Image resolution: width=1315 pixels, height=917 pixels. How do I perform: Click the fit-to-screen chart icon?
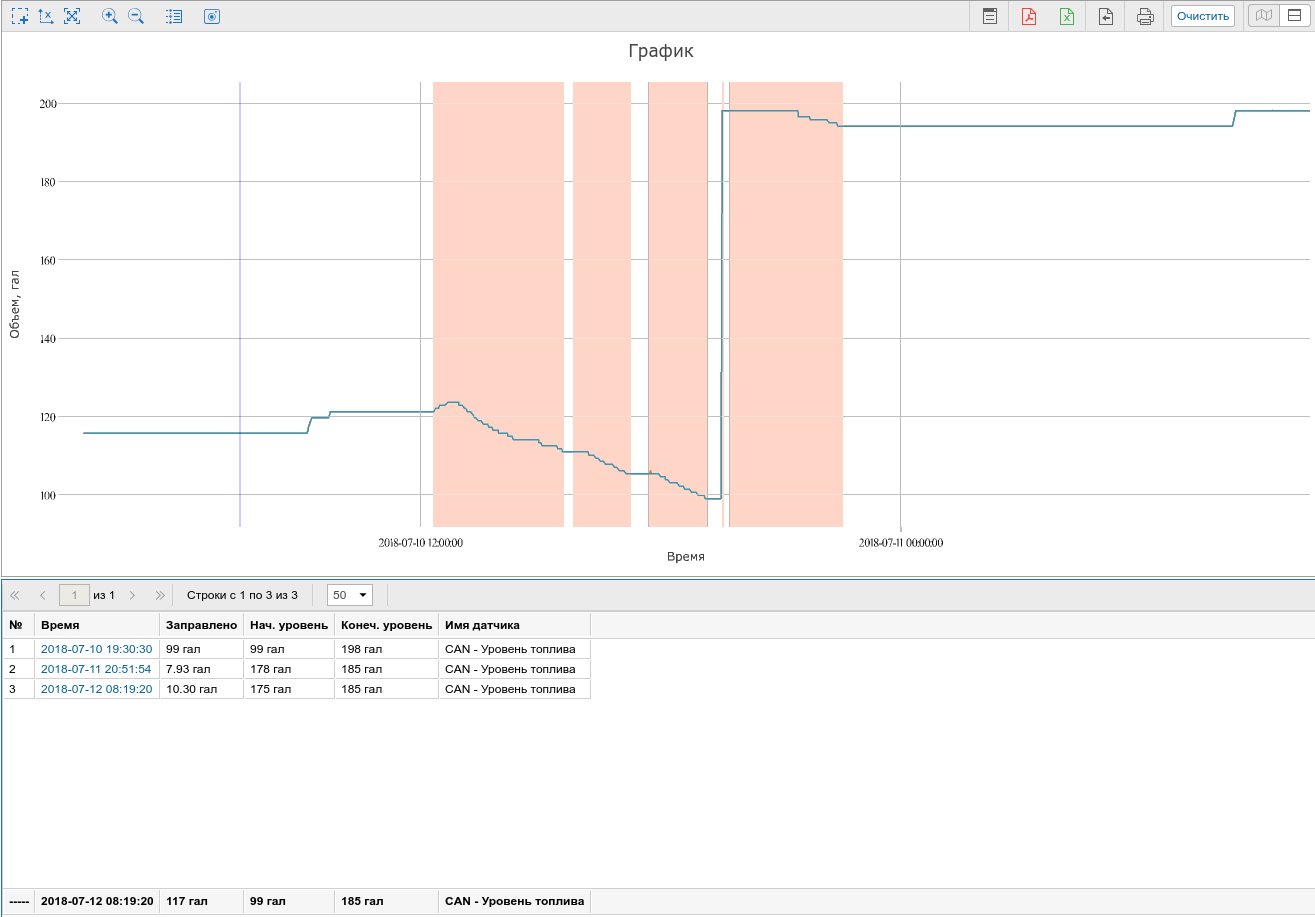72,16
